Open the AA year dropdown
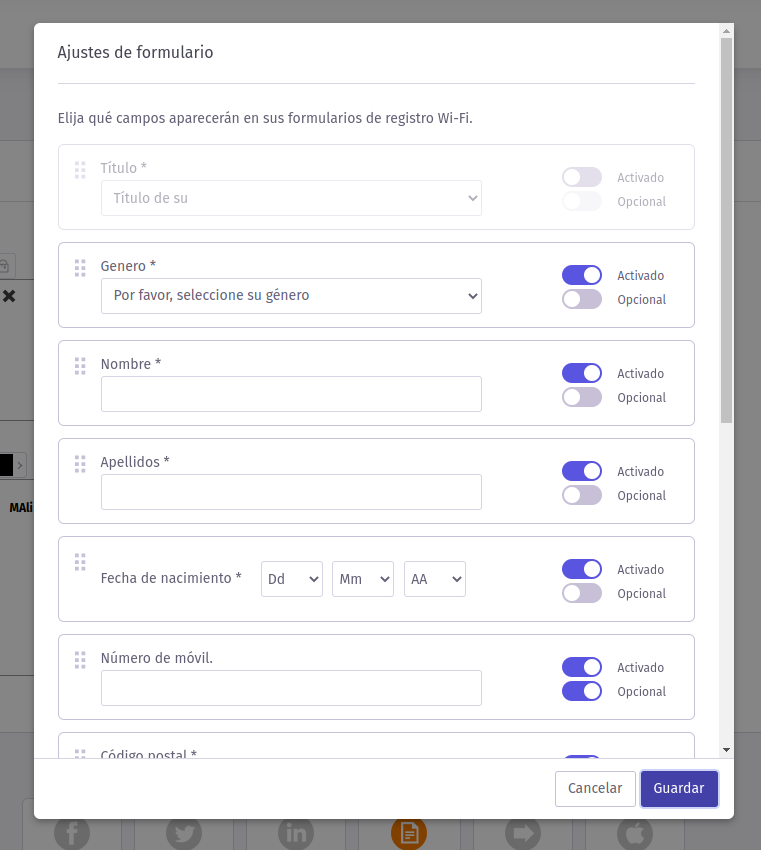The width and height of the screenshot is (761, 850). click(x=435, y=579)
